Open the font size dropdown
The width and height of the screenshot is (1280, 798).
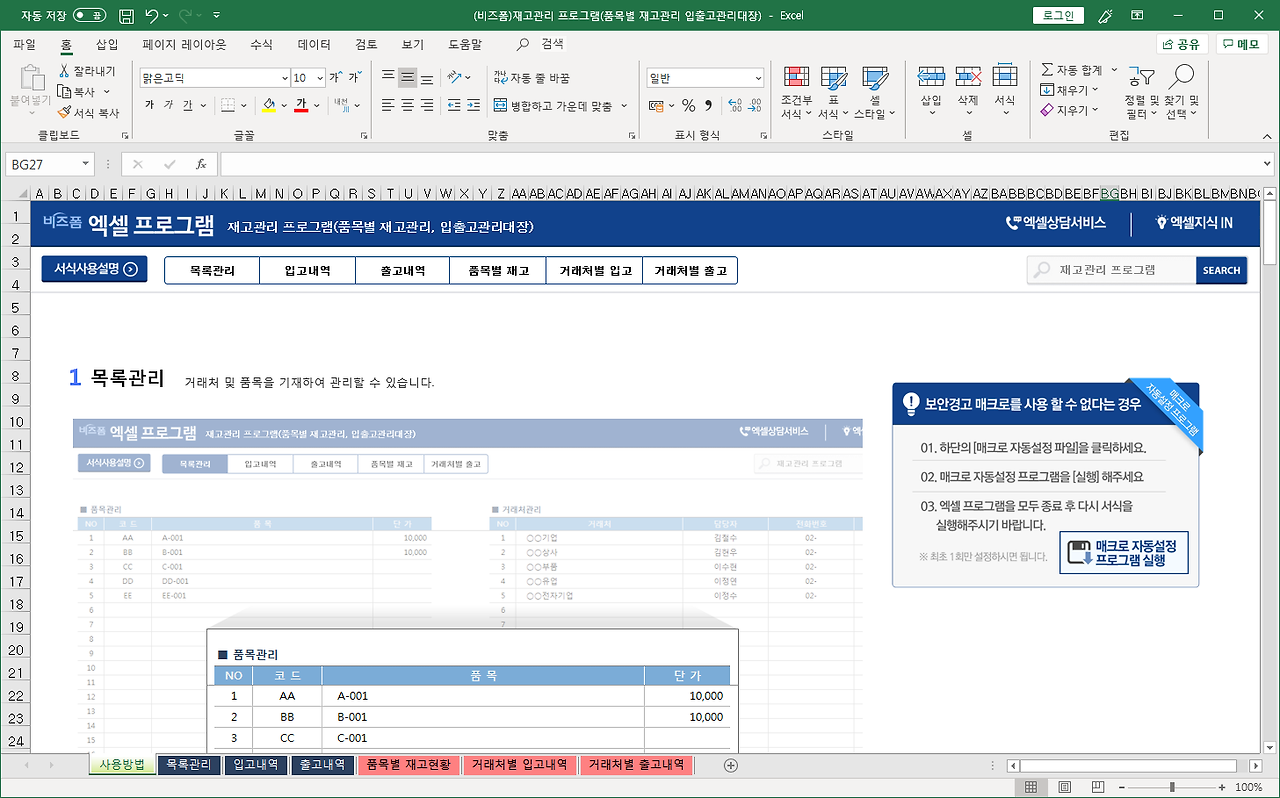pos(320,78)
